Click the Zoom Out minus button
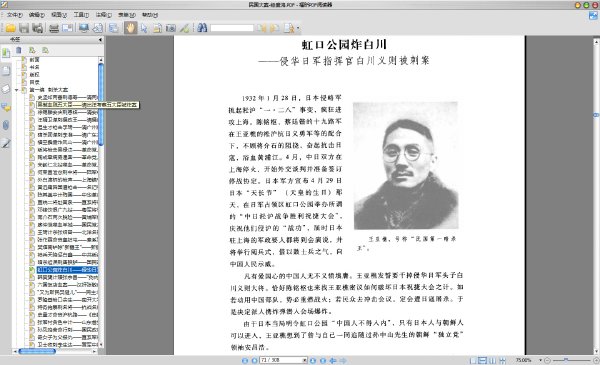Screen dimensions: 600x365 pyautogui.click(x=547, y=360)
